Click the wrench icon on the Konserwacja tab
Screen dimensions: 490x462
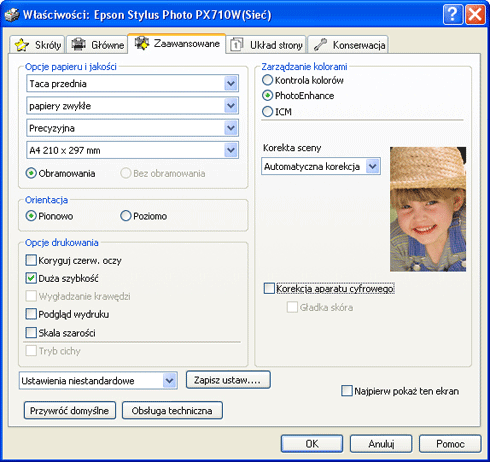(x=320, y=44)
